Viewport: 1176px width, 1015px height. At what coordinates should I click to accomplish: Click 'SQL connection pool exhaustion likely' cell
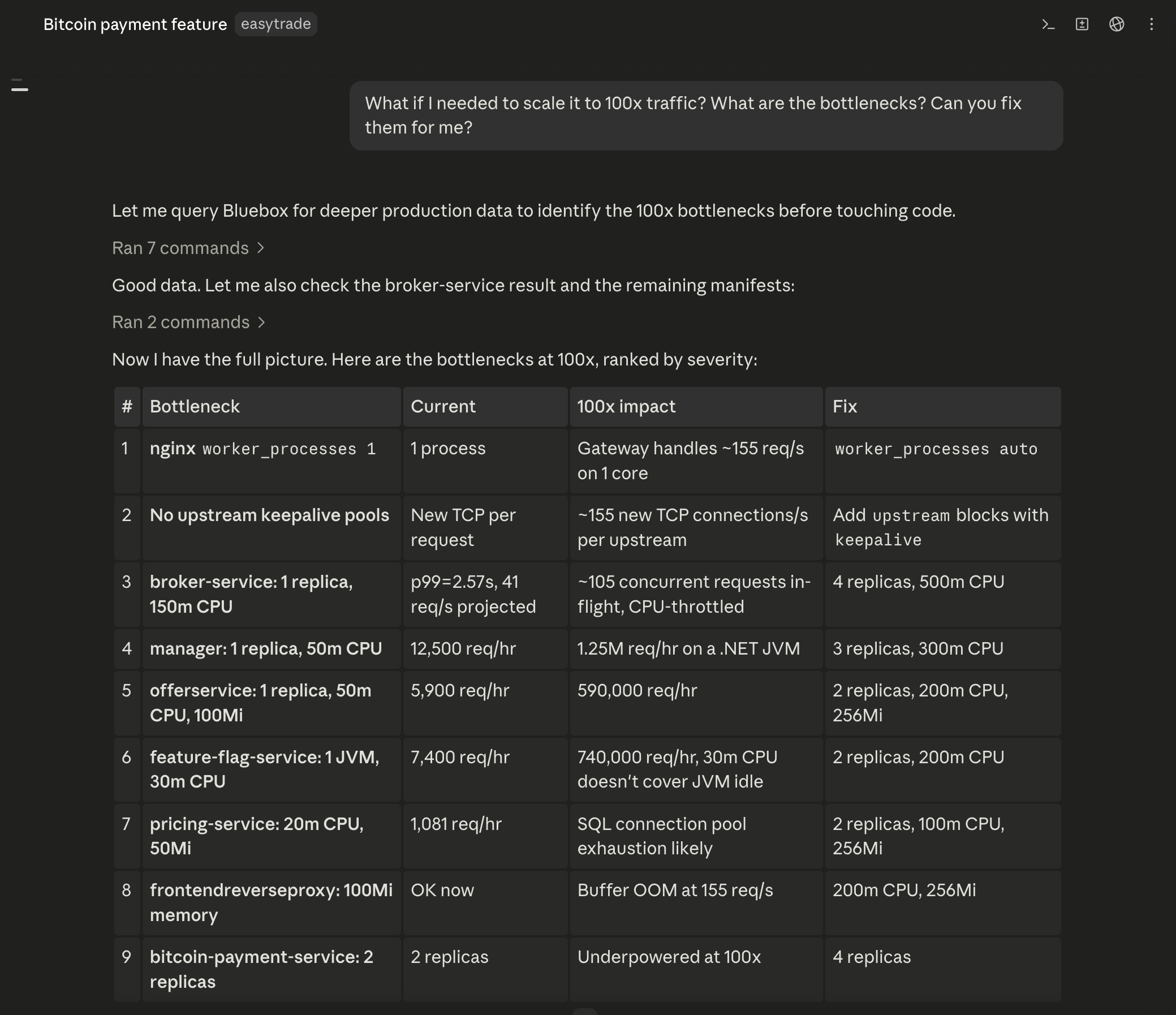(696, 836)
